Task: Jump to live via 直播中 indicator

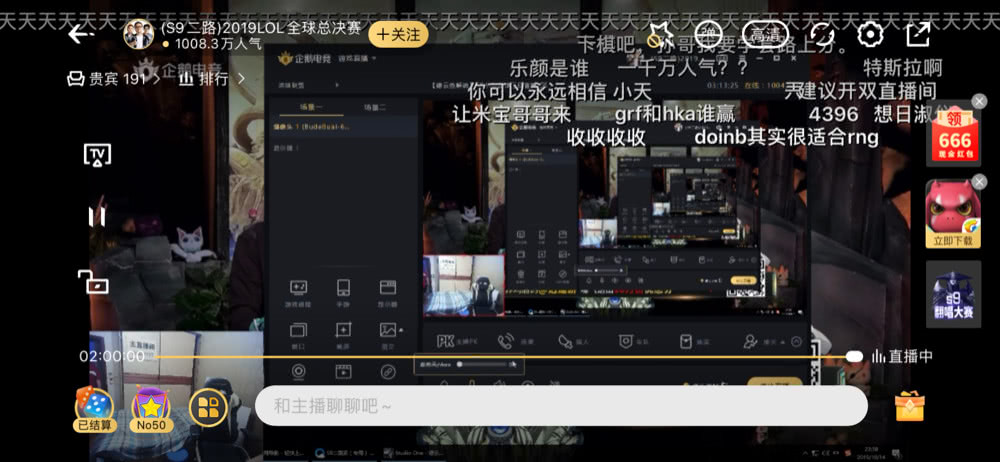Action: click(902, 357)
